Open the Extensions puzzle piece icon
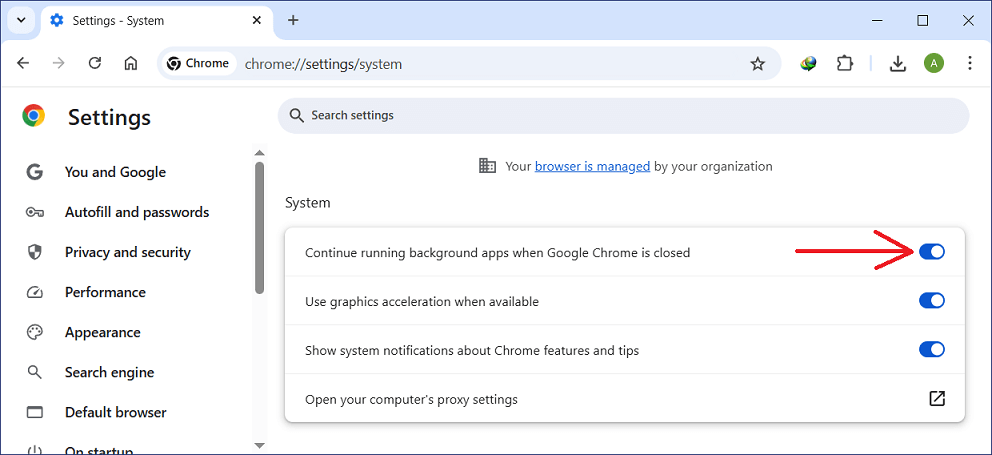The height and width of the screenshot is (455, 992). 845,63
